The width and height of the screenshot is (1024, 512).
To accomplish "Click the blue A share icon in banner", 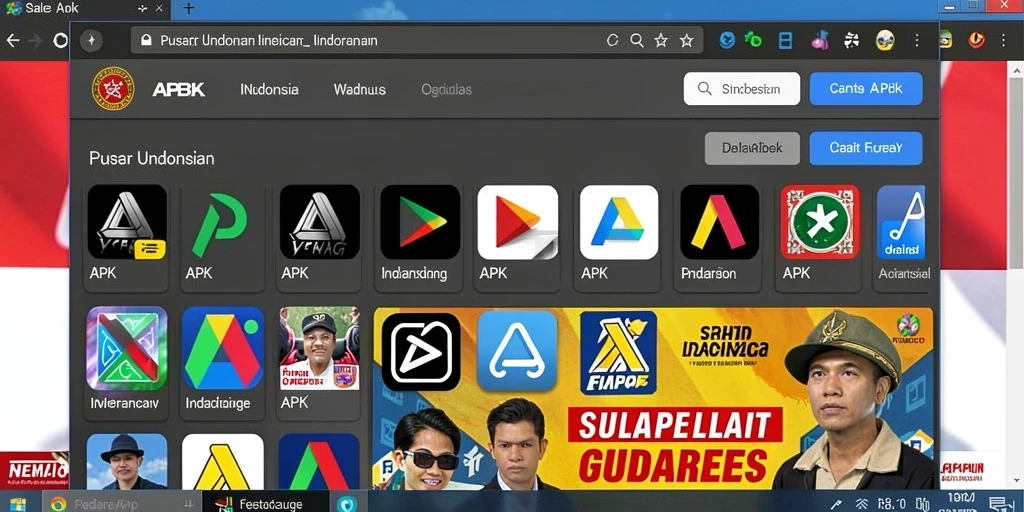I will 517,351.
